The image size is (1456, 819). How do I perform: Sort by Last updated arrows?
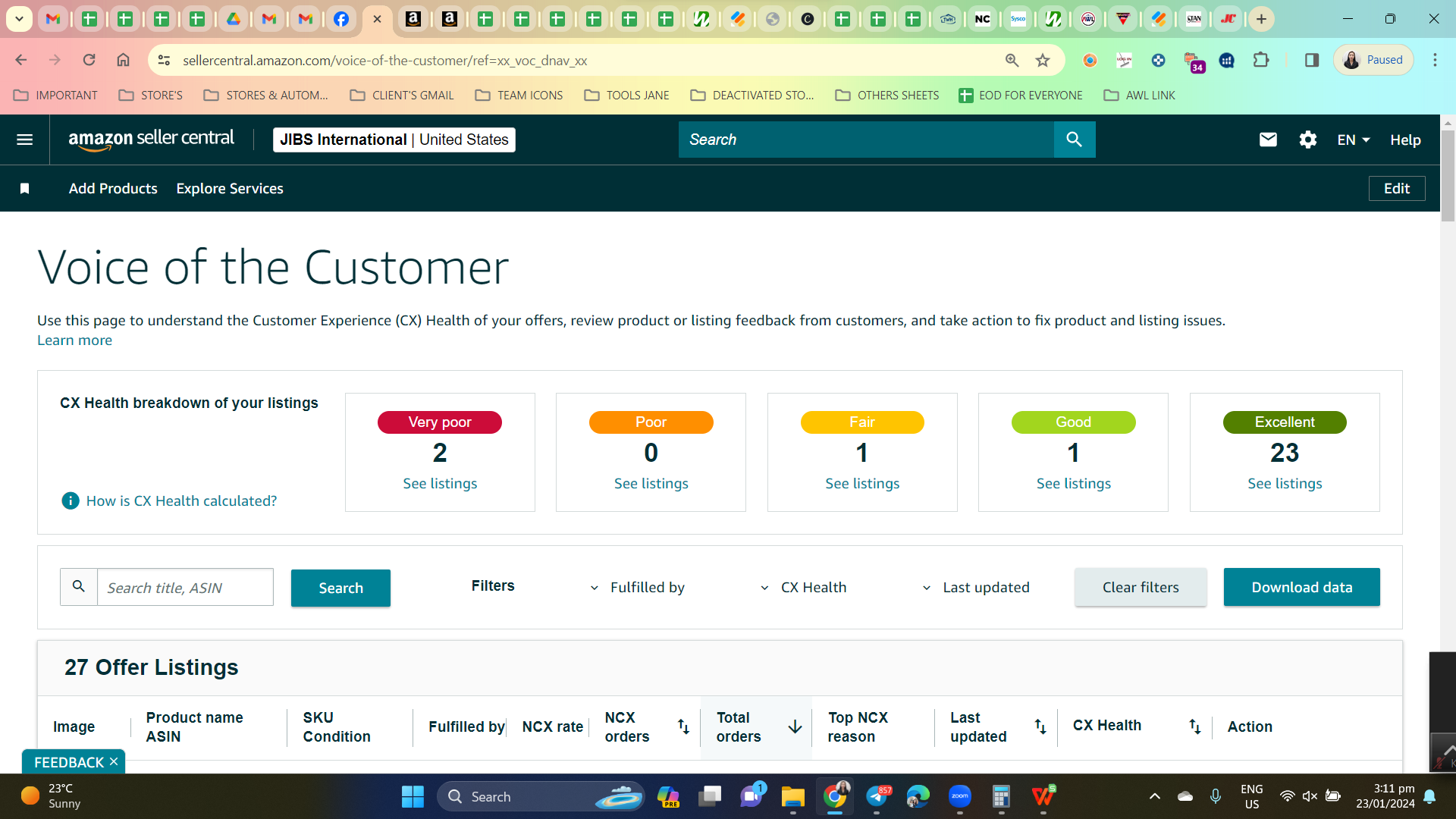pyautogui.click(x=1040, y=726)
